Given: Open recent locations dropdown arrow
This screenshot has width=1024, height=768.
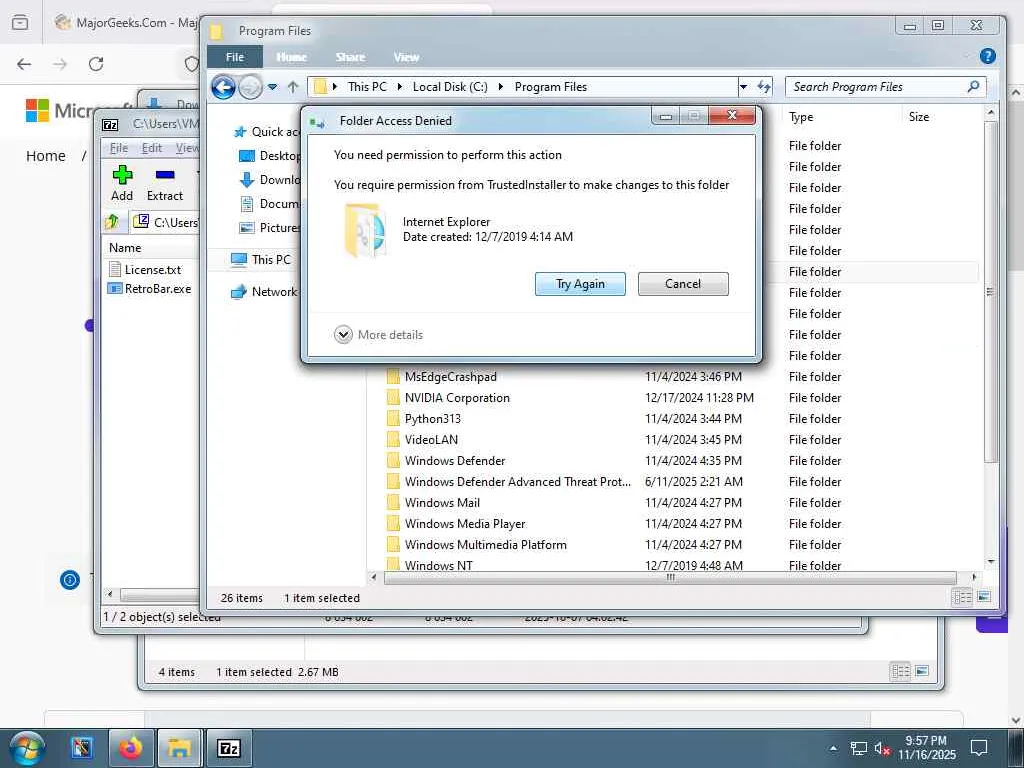Looking at the screenshot, I should pos(273,87).
